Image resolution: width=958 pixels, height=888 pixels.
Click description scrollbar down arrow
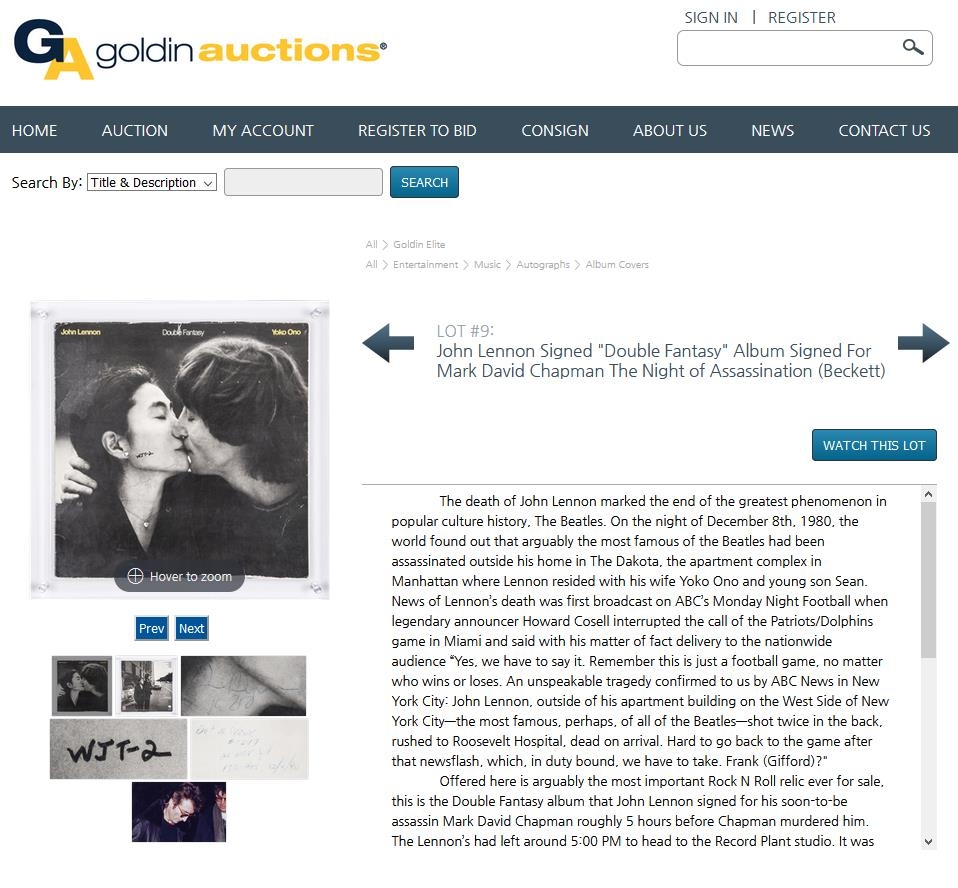pyautogui.click(x=928, y=842)
